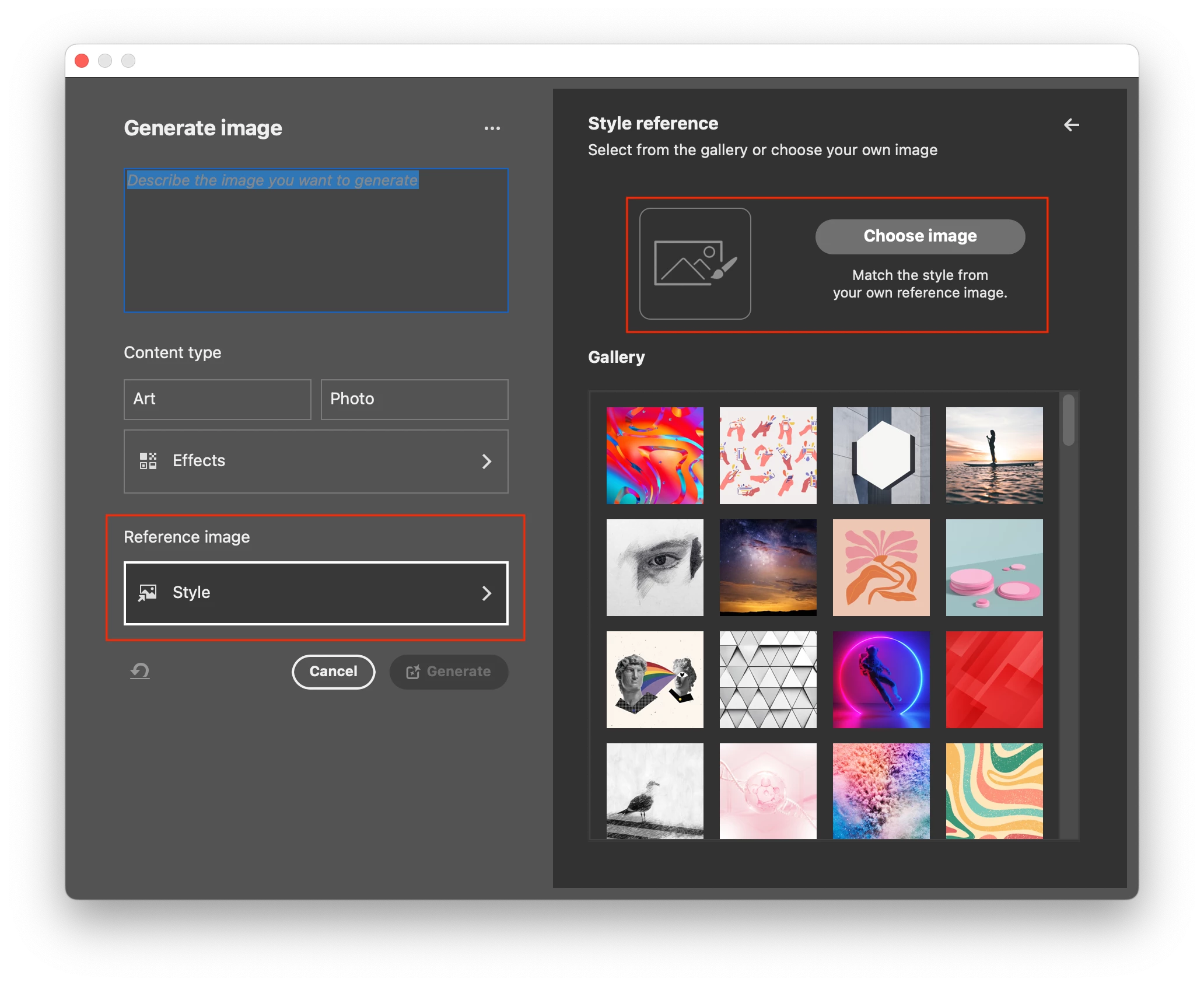The height and width of the screenshot is (986, 1204).
Task: Choose the pencil eye sketch thumbnail
Action: pyautogui.click(x=654, y=568)
